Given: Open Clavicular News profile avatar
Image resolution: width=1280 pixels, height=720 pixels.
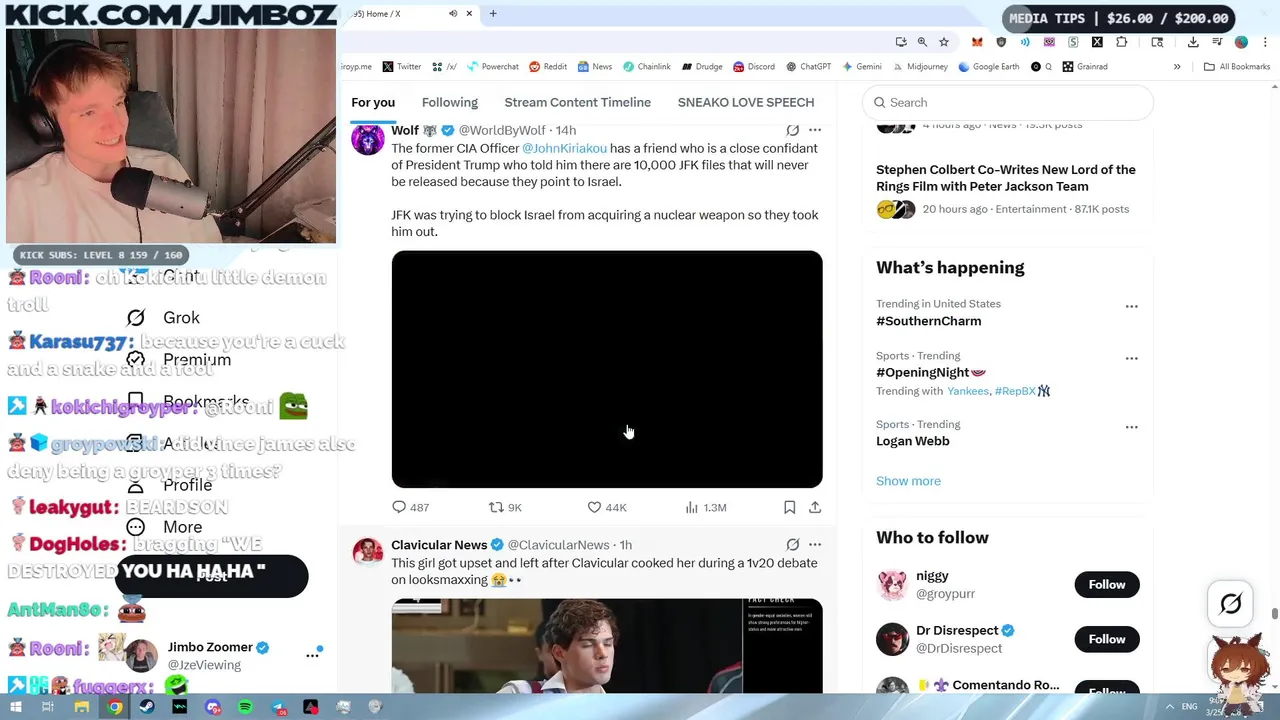Looking at the screenshot, I should pos(367,552).
